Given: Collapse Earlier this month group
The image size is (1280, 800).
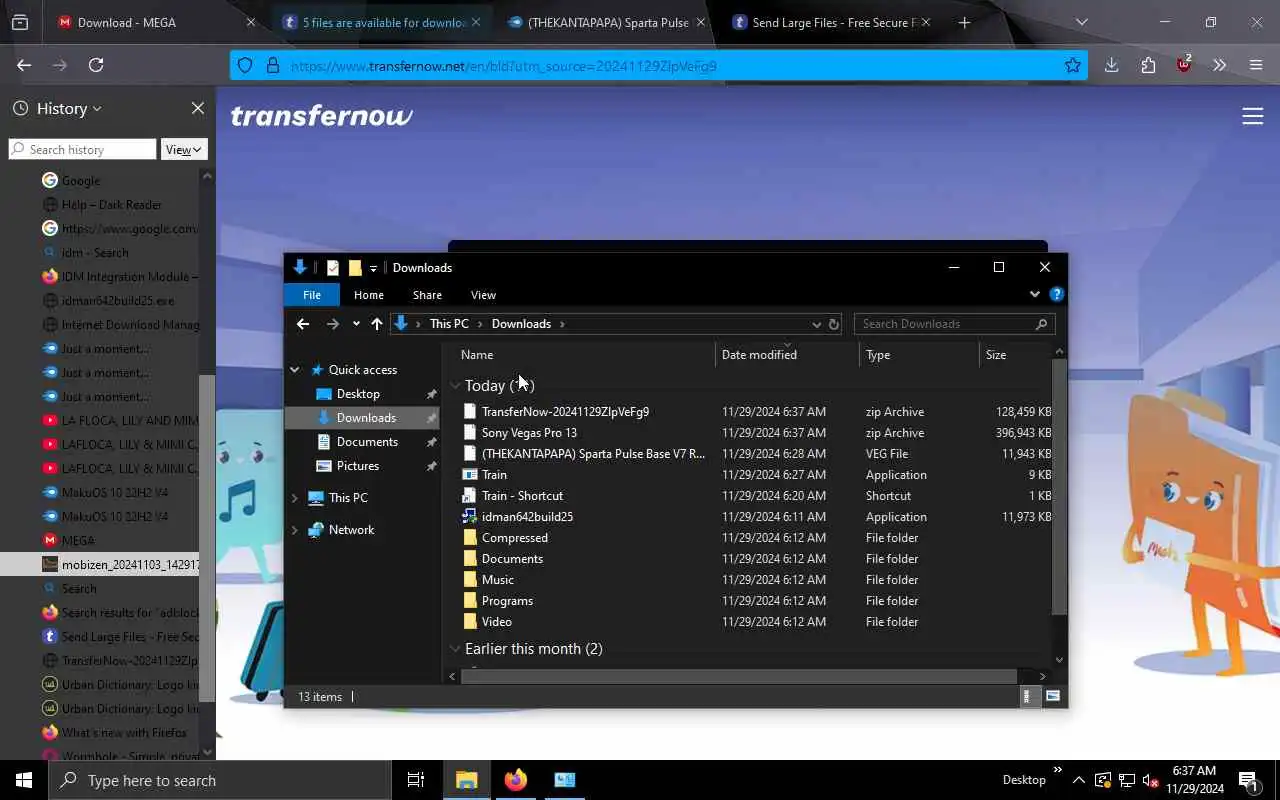Looking at the screenshot, I should (456, 649).
